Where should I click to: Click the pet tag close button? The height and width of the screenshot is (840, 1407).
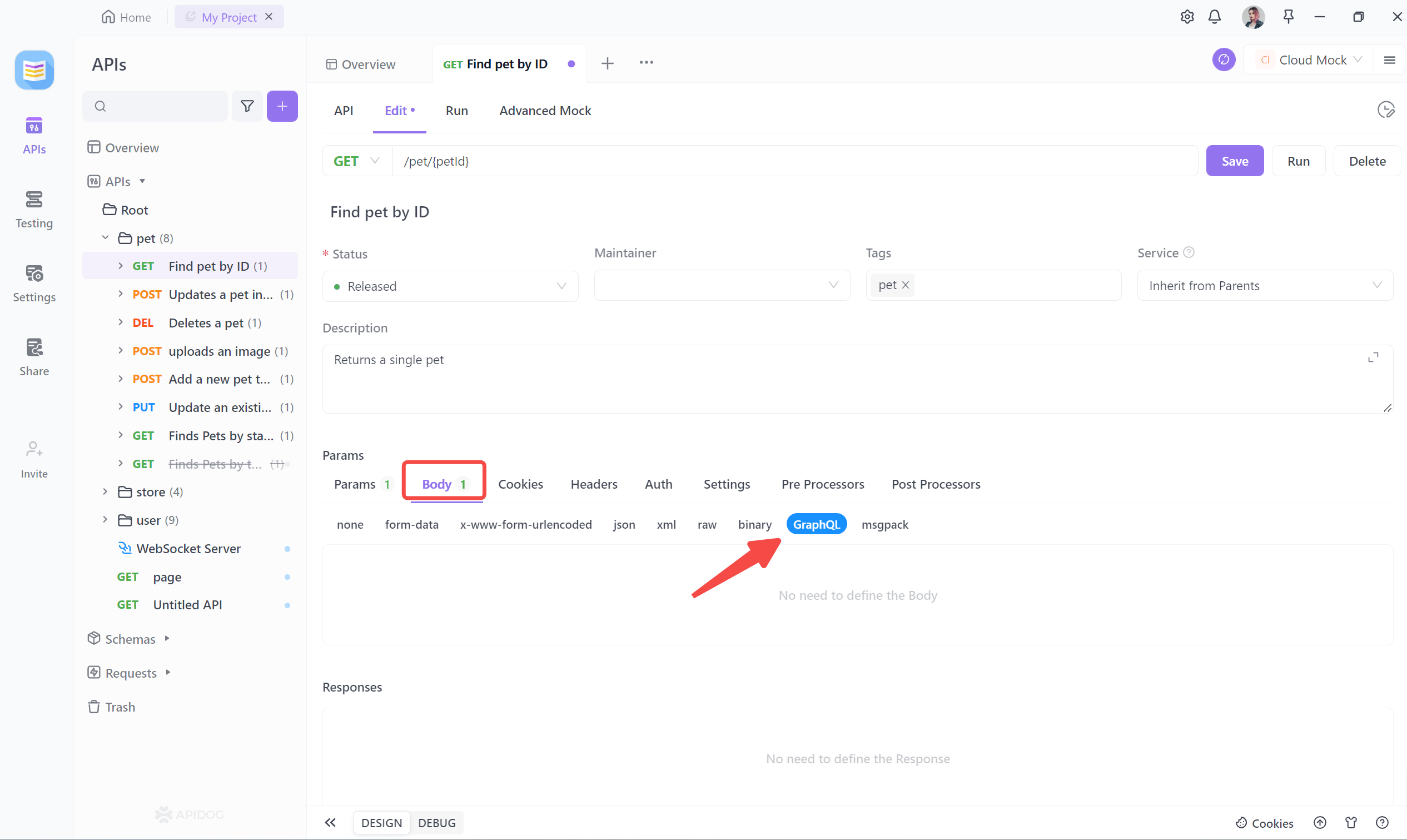tap(905, 284)
